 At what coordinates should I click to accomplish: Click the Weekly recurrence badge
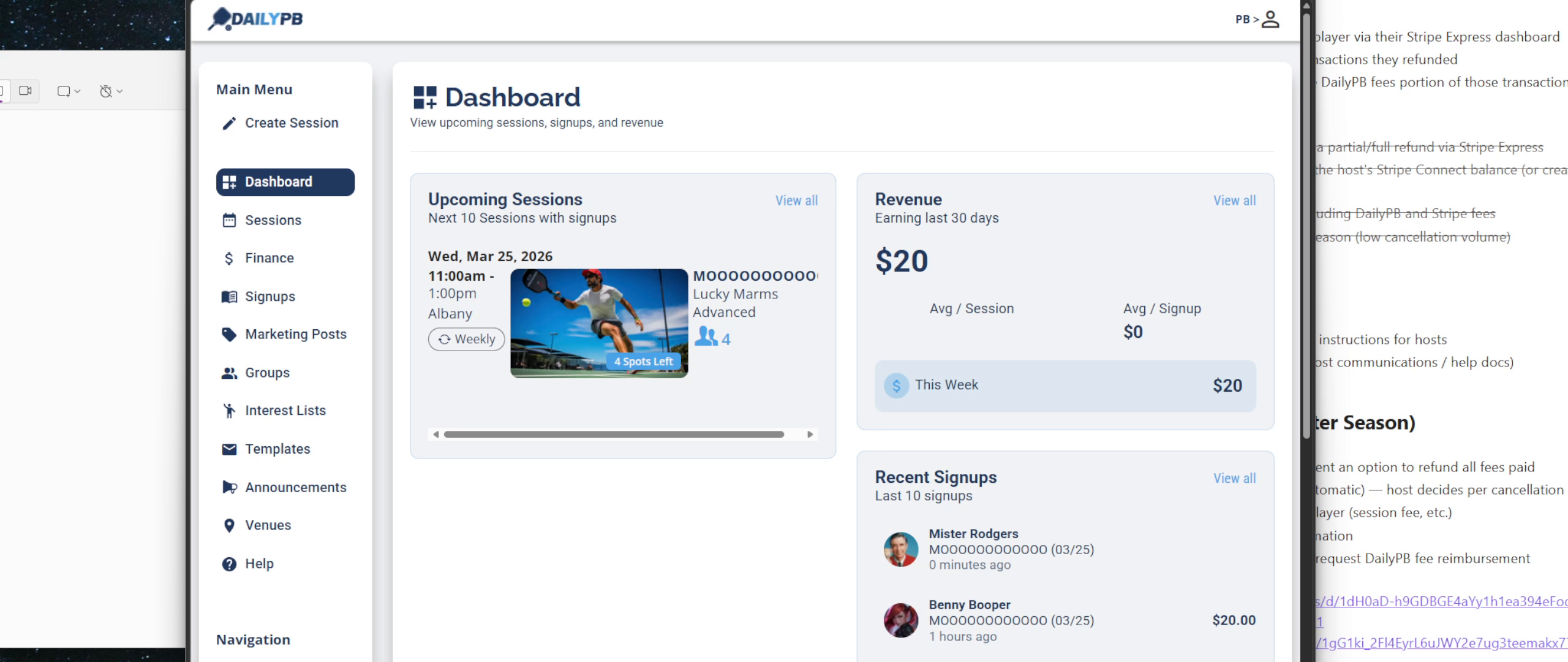pyautogui.click(x=467, y=339)
